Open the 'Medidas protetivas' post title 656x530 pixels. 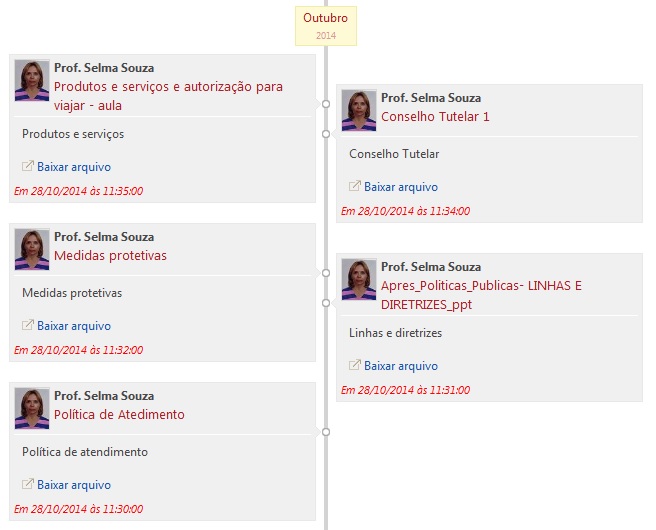tap(110, 255)
